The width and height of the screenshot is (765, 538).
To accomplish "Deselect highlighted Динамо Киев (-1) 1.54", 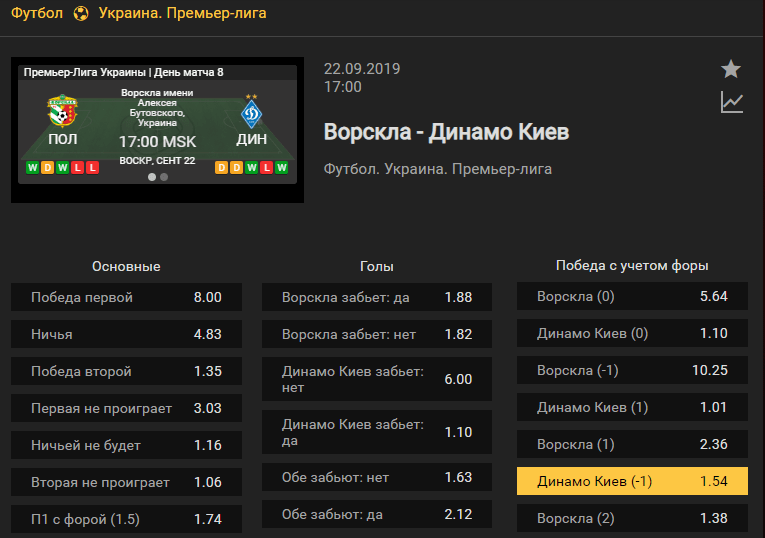I will click(632, 481).
